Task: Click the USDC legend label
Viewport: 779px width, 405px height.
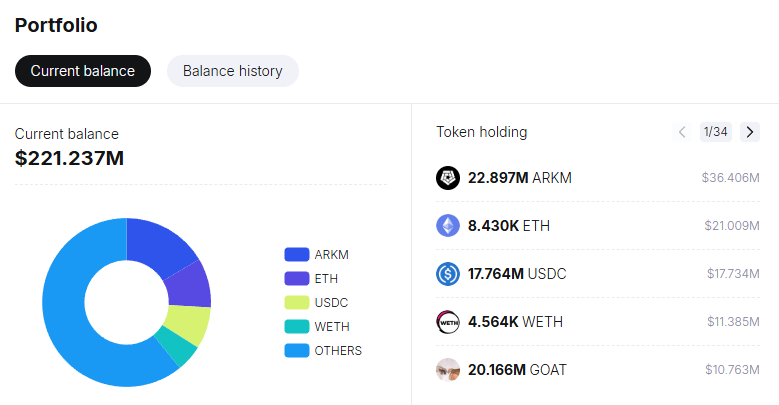Action: [331, 302]
